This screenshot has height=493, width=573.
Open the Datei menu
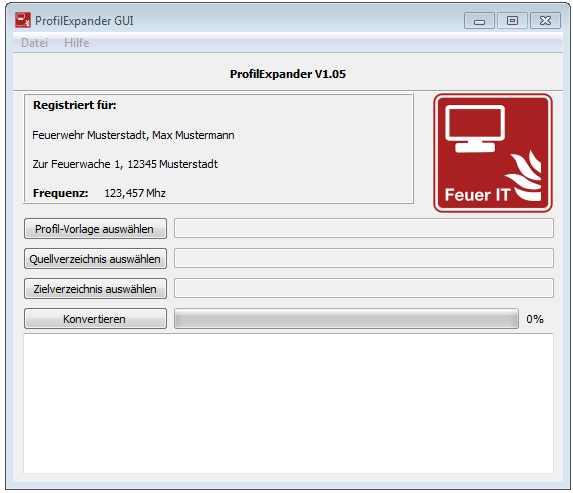tap(34, 43)
